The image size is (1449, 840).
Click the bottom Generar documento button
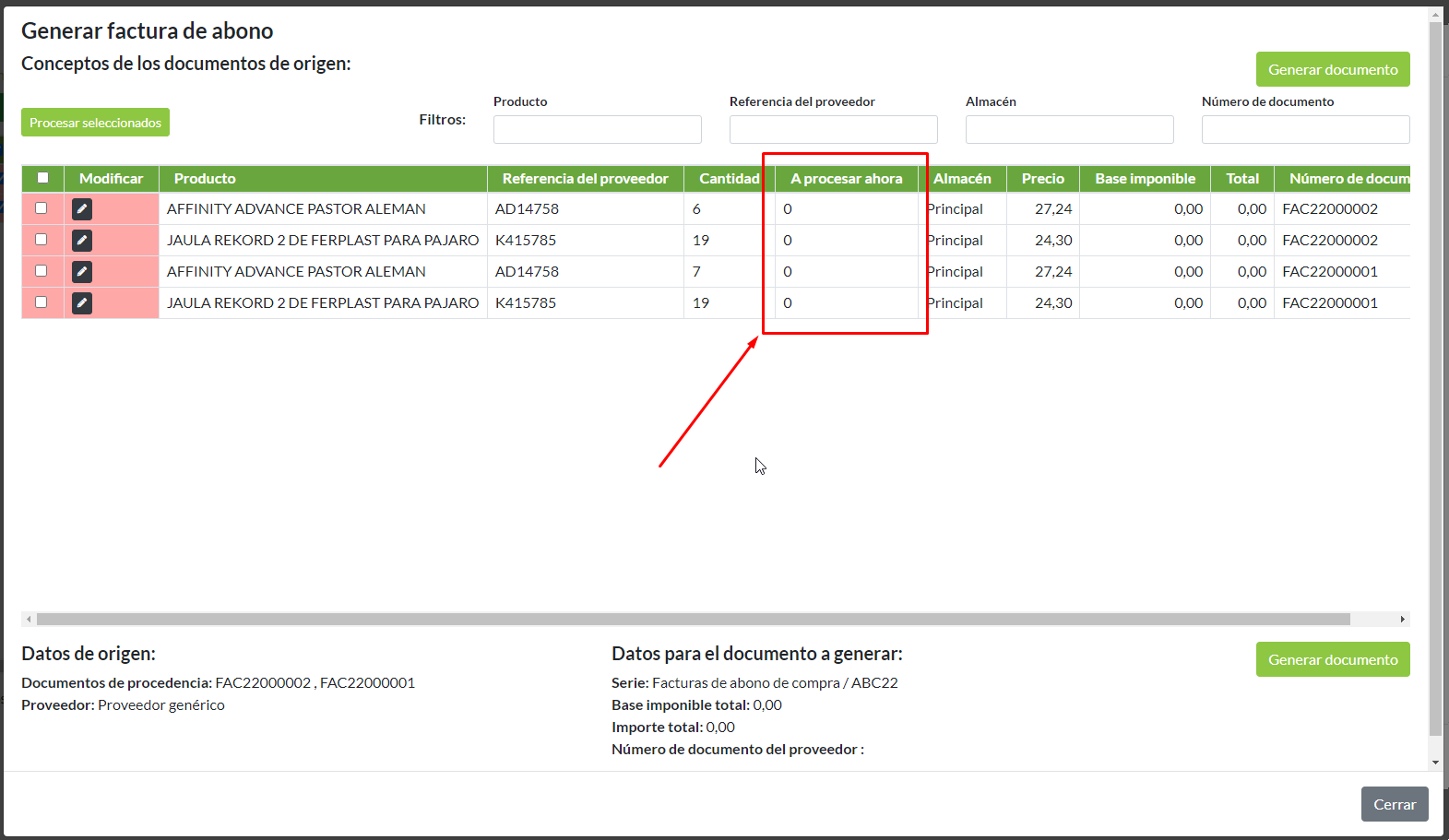pos(1332,659)
